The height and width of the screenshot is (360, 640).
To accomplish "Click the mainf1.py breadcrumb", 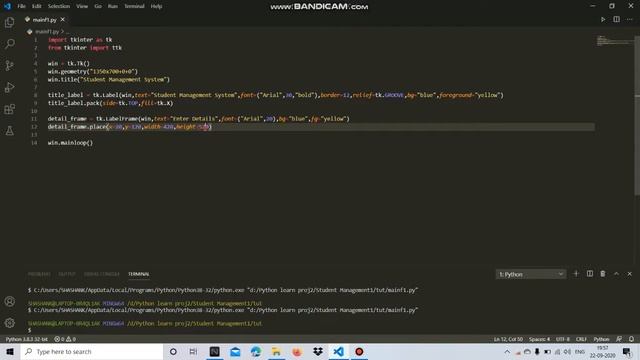I will click(47, 31).
